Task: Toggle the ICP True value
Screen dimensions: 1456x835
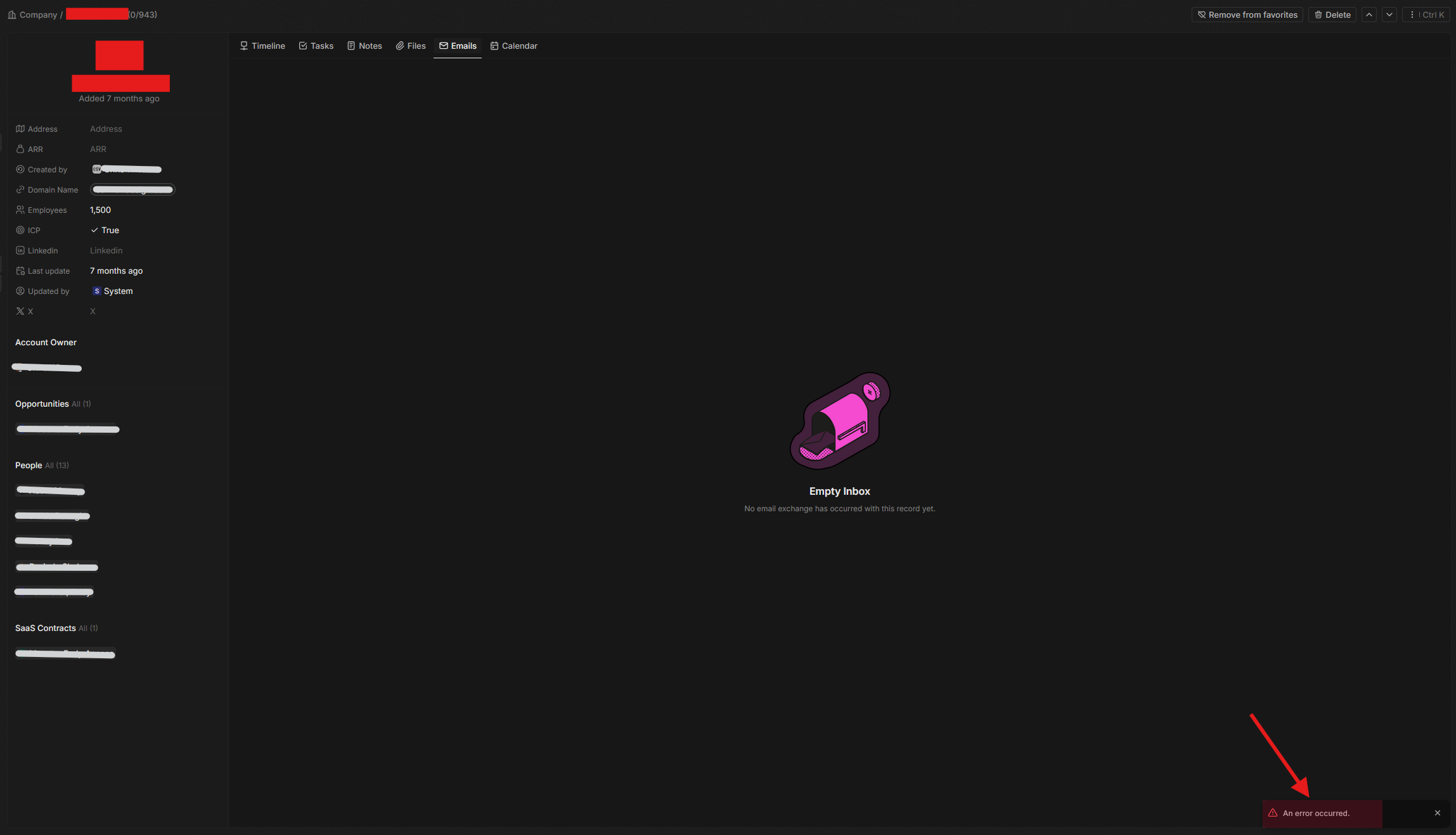Action: pos(105,230)
